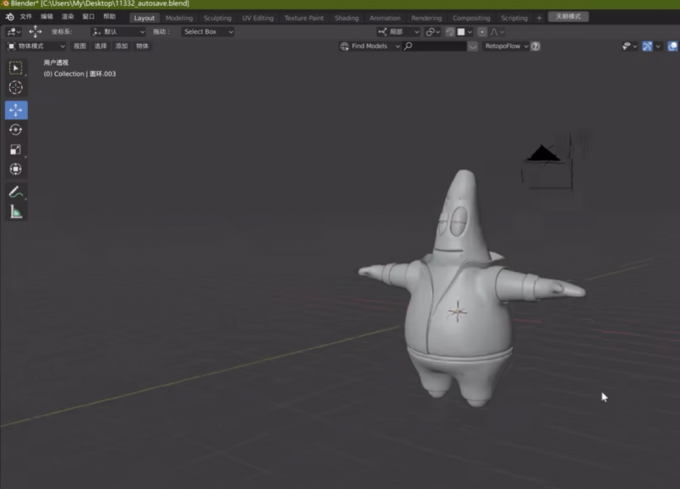Click the RetopoFlow help question icon

tap(536, 46)
